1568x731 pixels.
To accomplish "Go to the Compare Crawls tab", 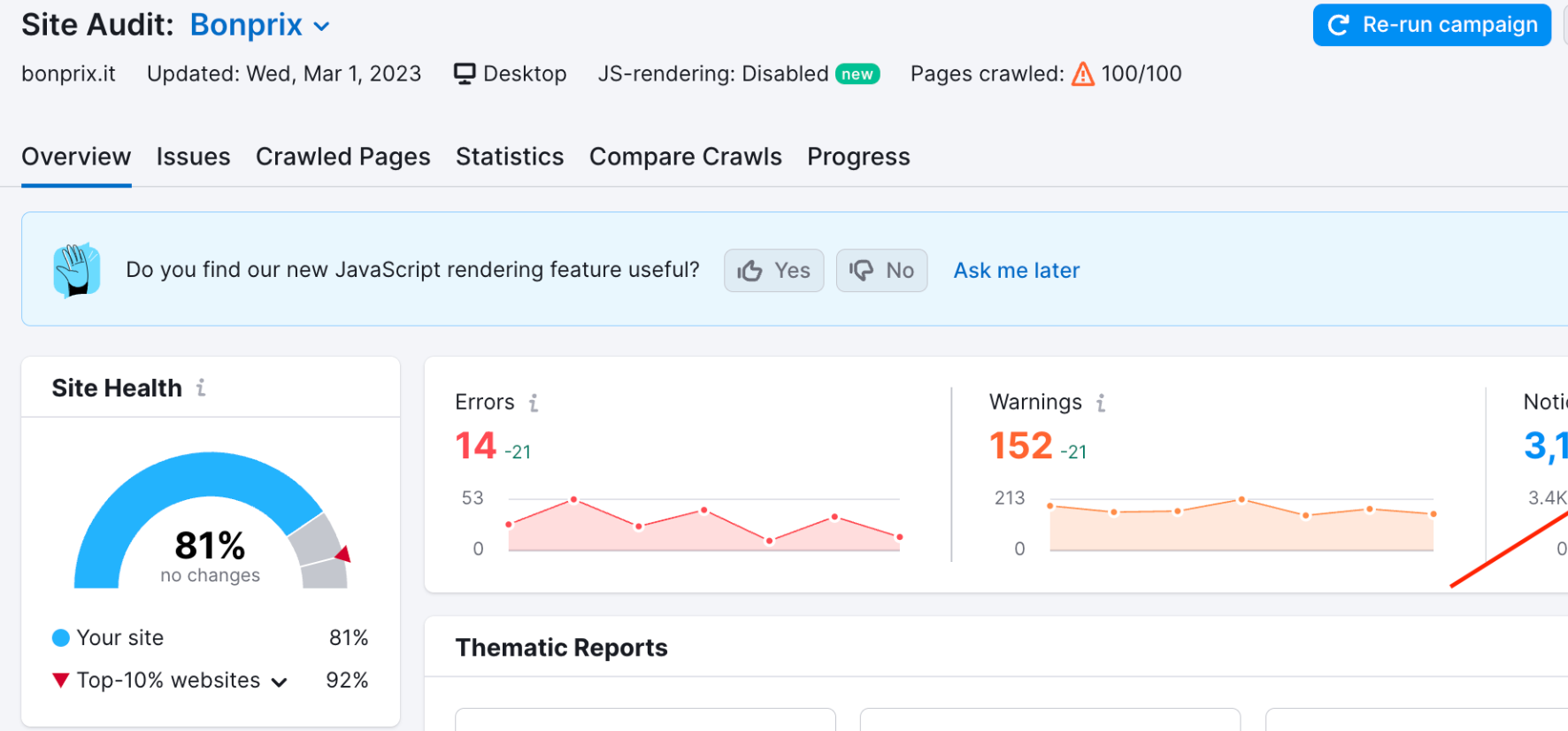I will pyautogui.click(x=685, y=157).
